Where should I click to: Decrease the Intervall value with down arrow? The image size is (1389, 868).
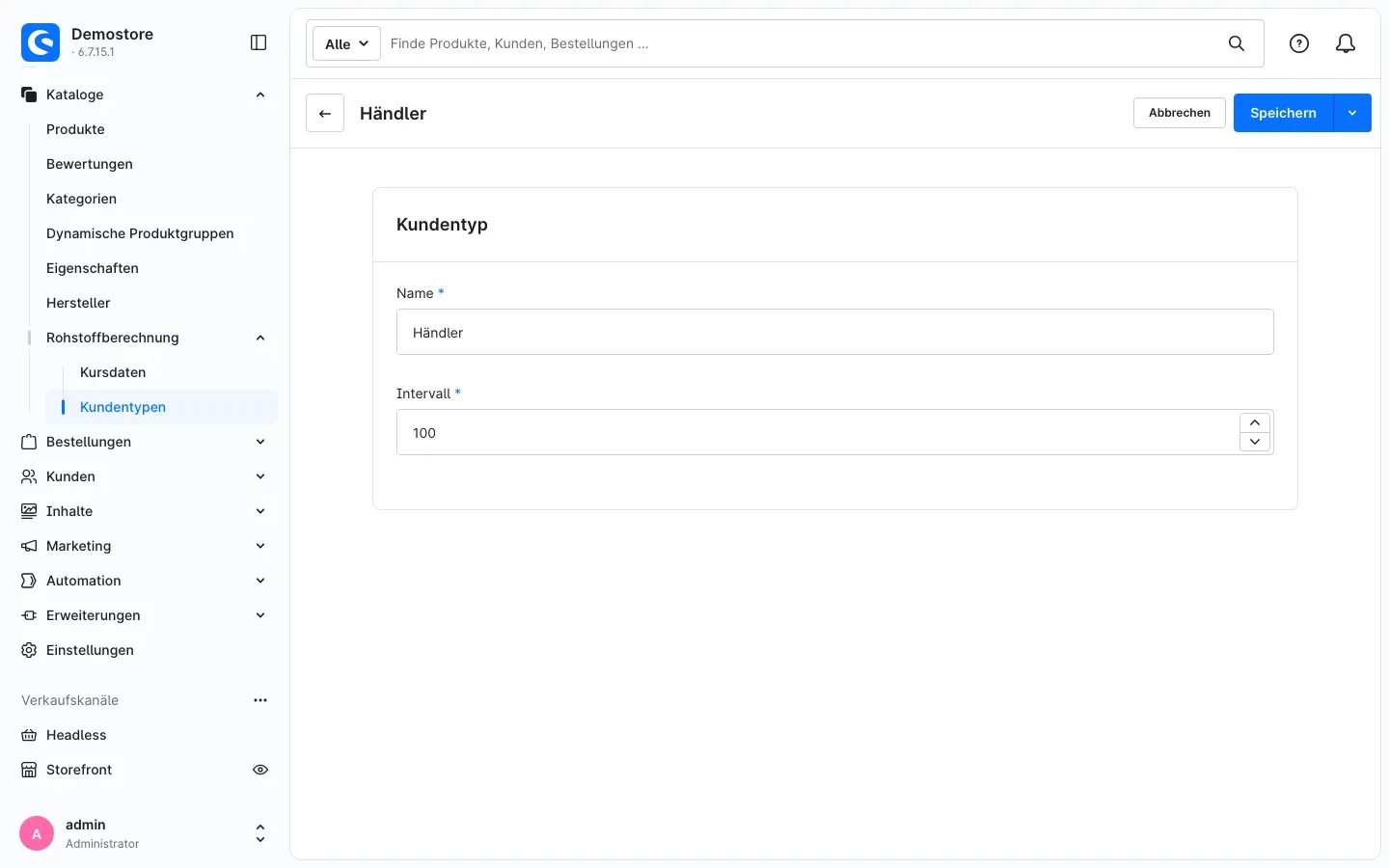(x=1255, y=442)
